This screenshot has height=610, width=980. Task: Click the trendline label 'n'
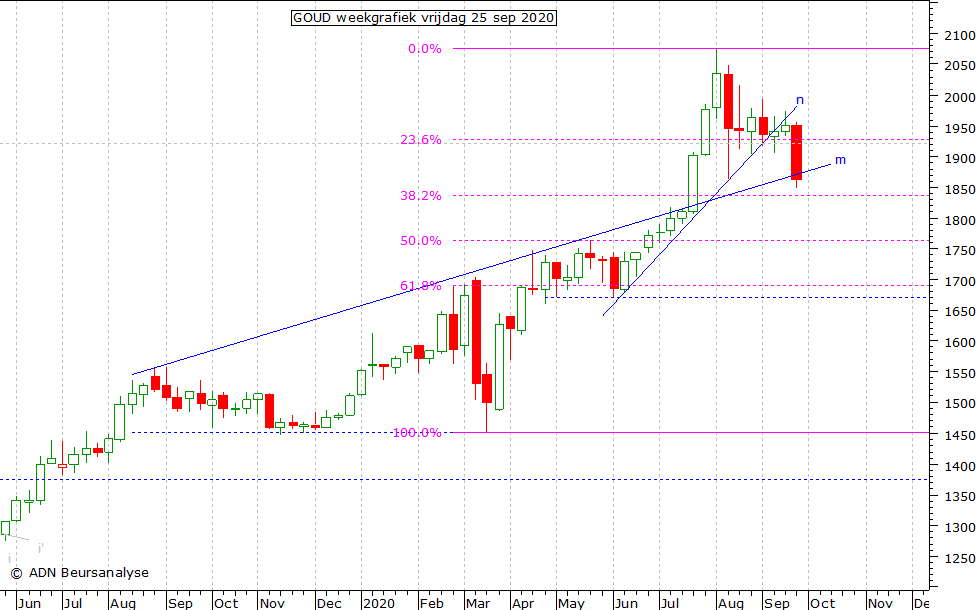tap(799, 100)
